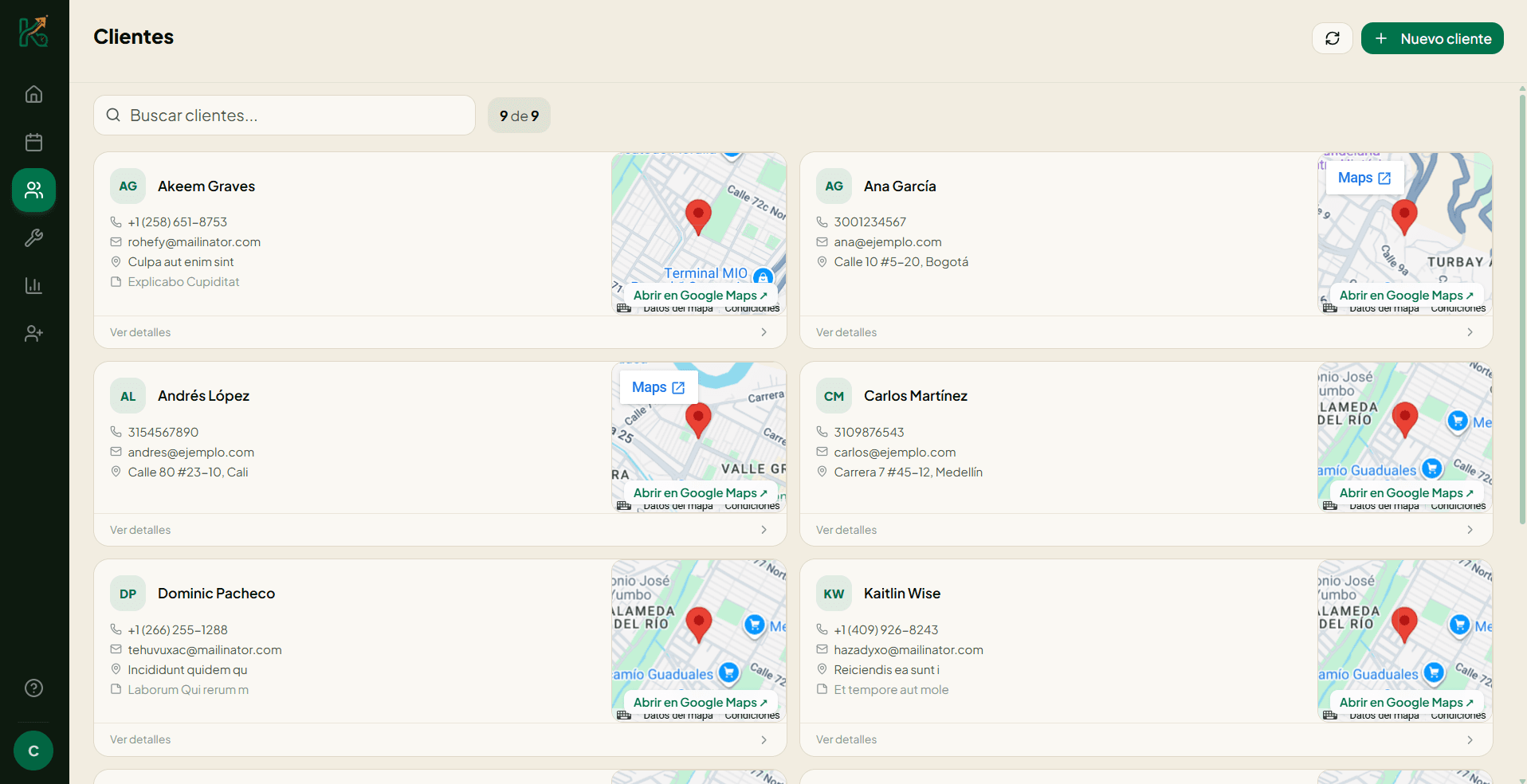Click the red map pin on Ana García's map
This screenshot has height=784, width=1527.
click(1404, 216)
